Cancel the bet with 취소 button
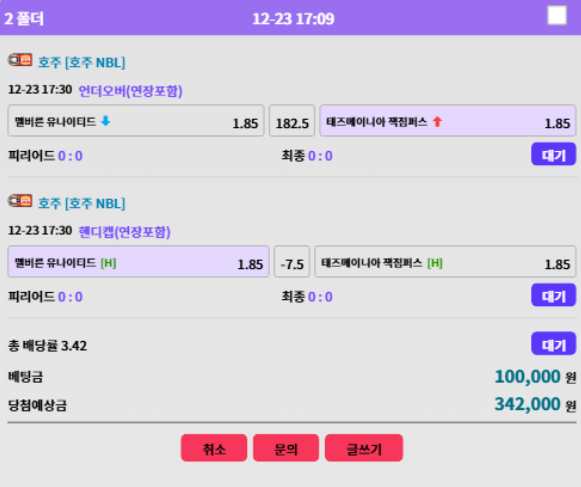This screenshot has width=581, height=487. (214, 448)
